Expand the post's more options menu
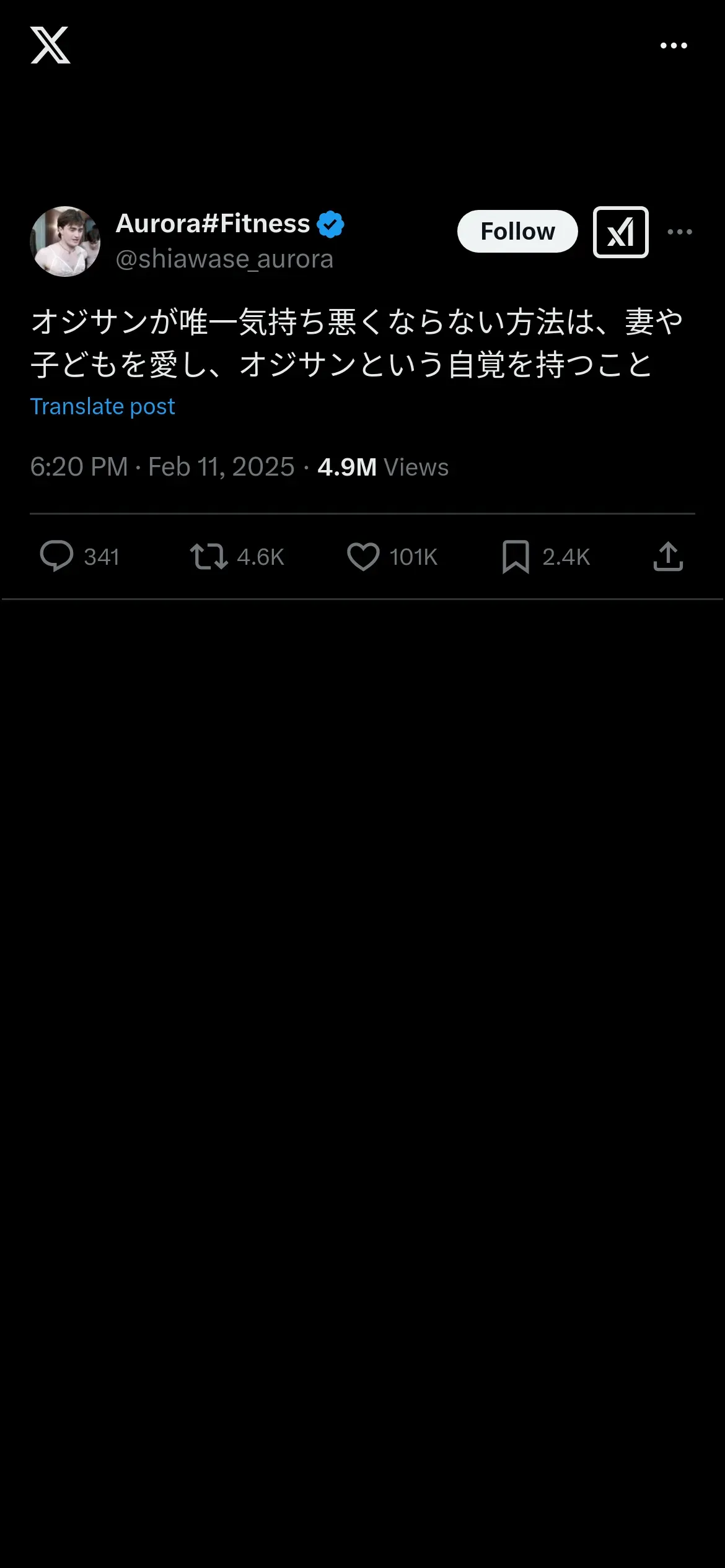 point(680,232)
